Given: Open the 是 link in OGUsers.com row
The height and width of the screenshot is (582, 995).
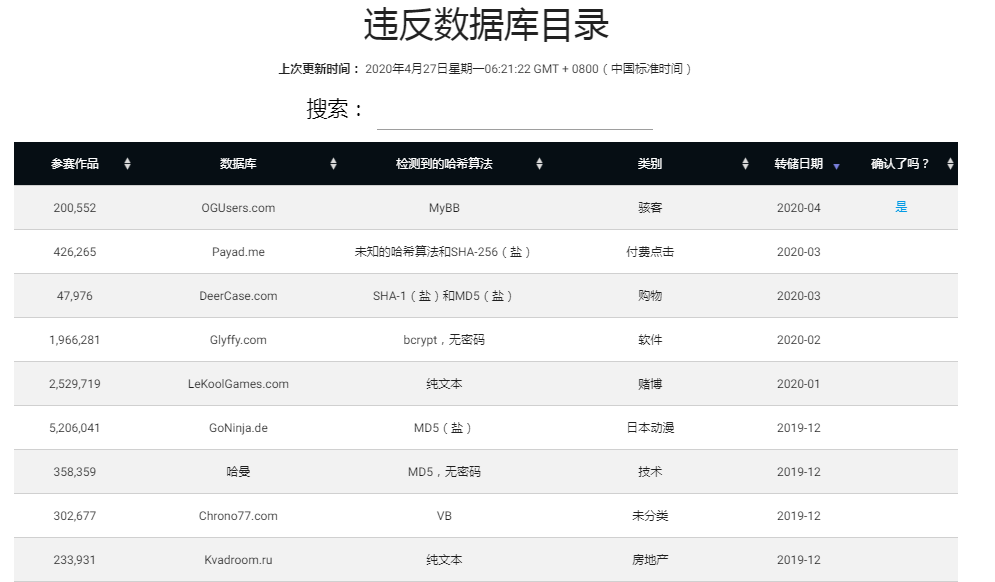Looking at the screenshot, I should point(900,206).
